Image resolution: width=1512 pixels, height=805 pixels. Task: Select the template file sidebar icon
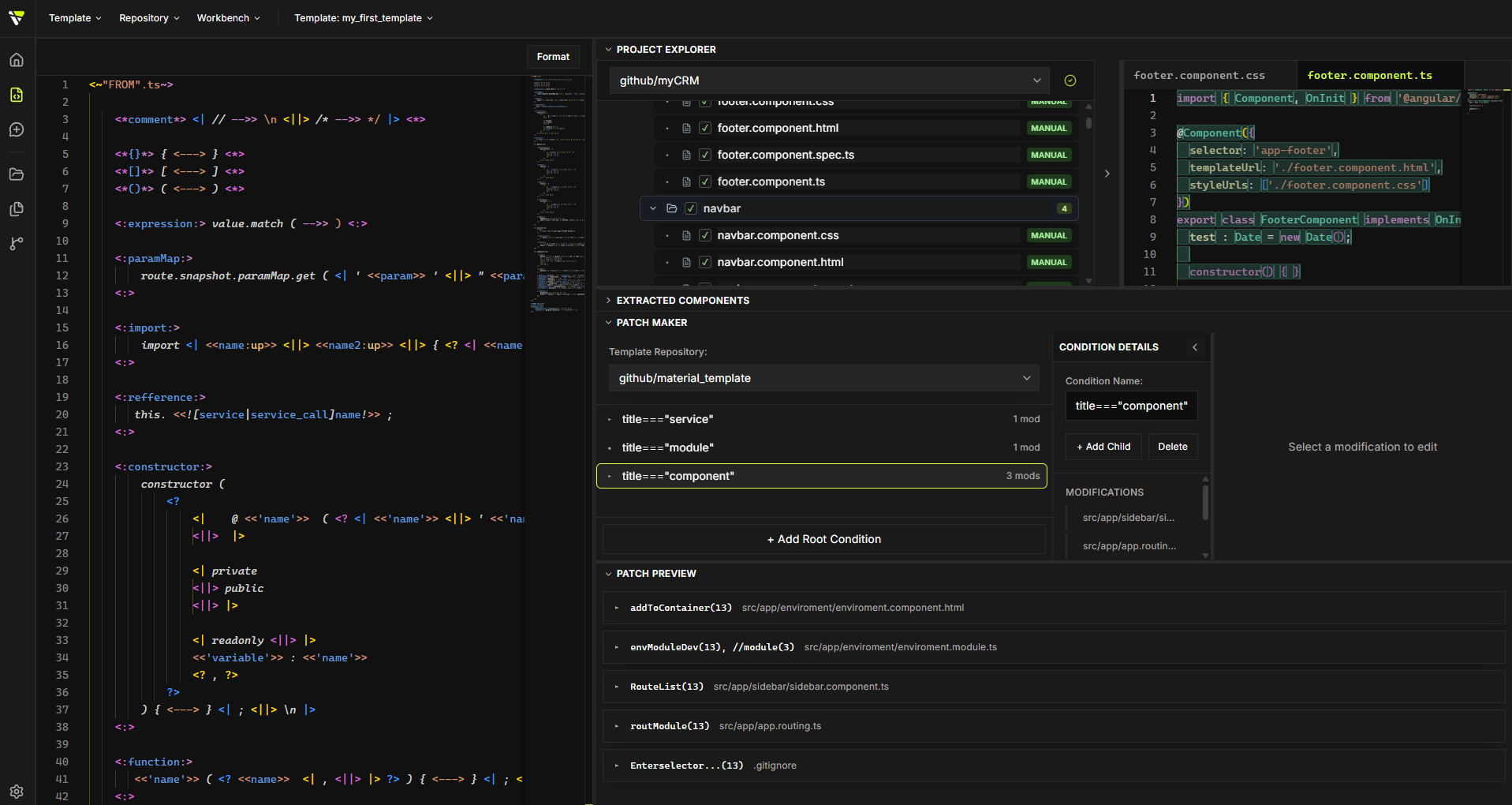tap(17, 95)
